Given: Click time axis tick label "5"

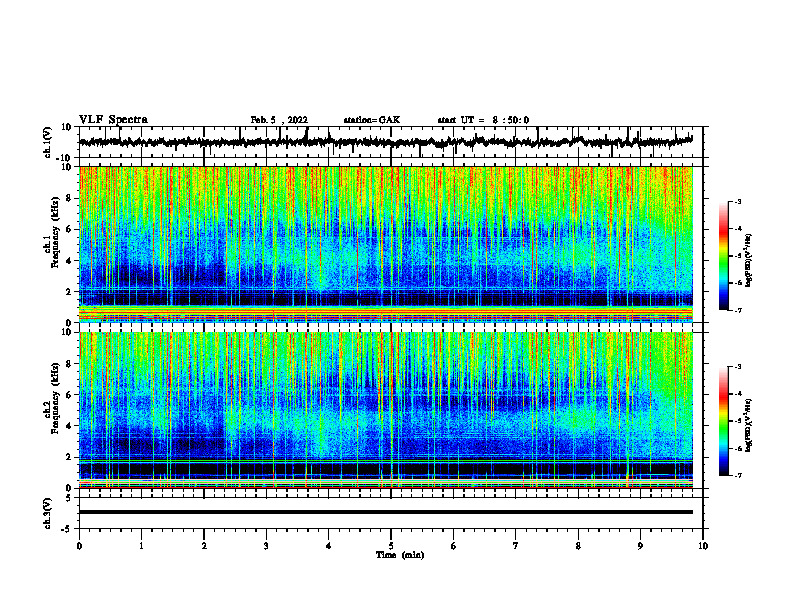Looking at the screenshot, I should (391, 546).
